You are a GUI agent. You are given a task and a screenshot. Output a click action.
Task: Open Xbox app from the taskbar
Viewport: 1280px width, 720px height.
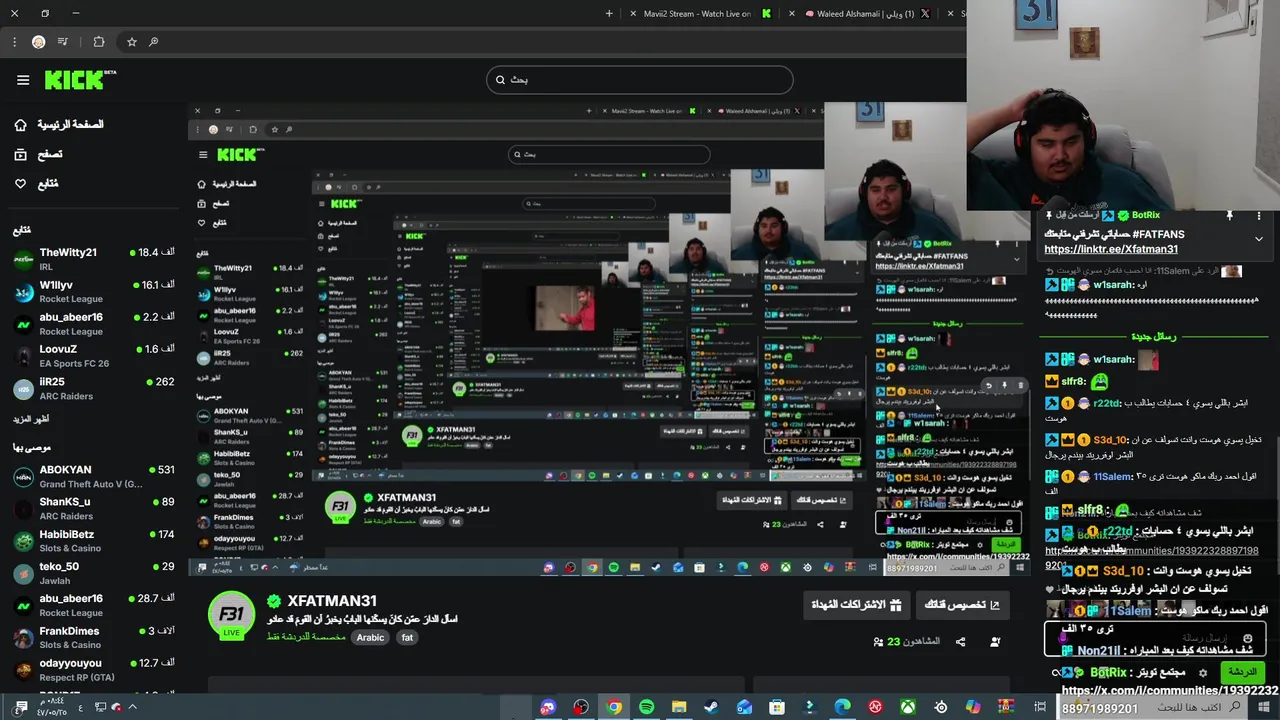coord(908,707)
